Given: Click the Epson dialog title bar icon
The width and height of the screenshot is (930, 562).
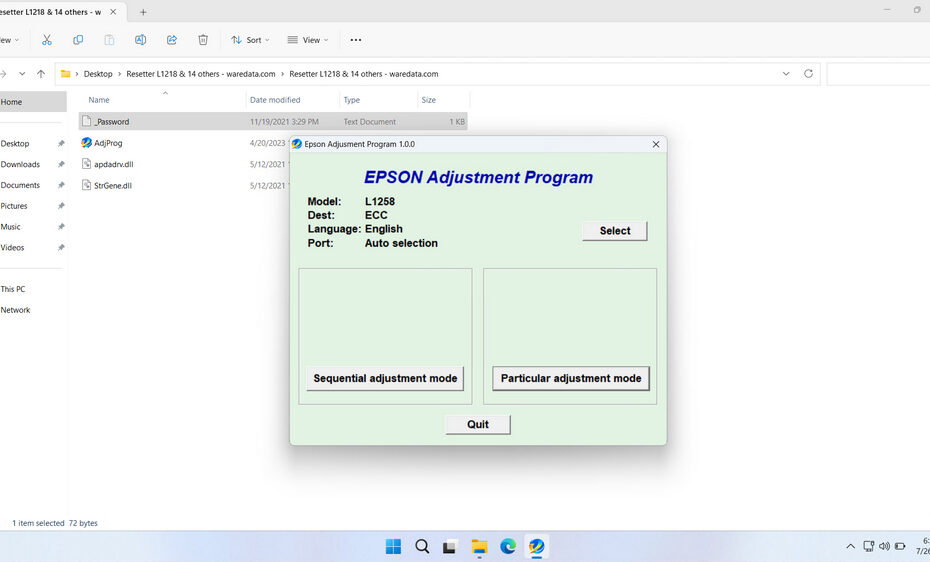Looking at the screenshot, I should click(297, 144).
